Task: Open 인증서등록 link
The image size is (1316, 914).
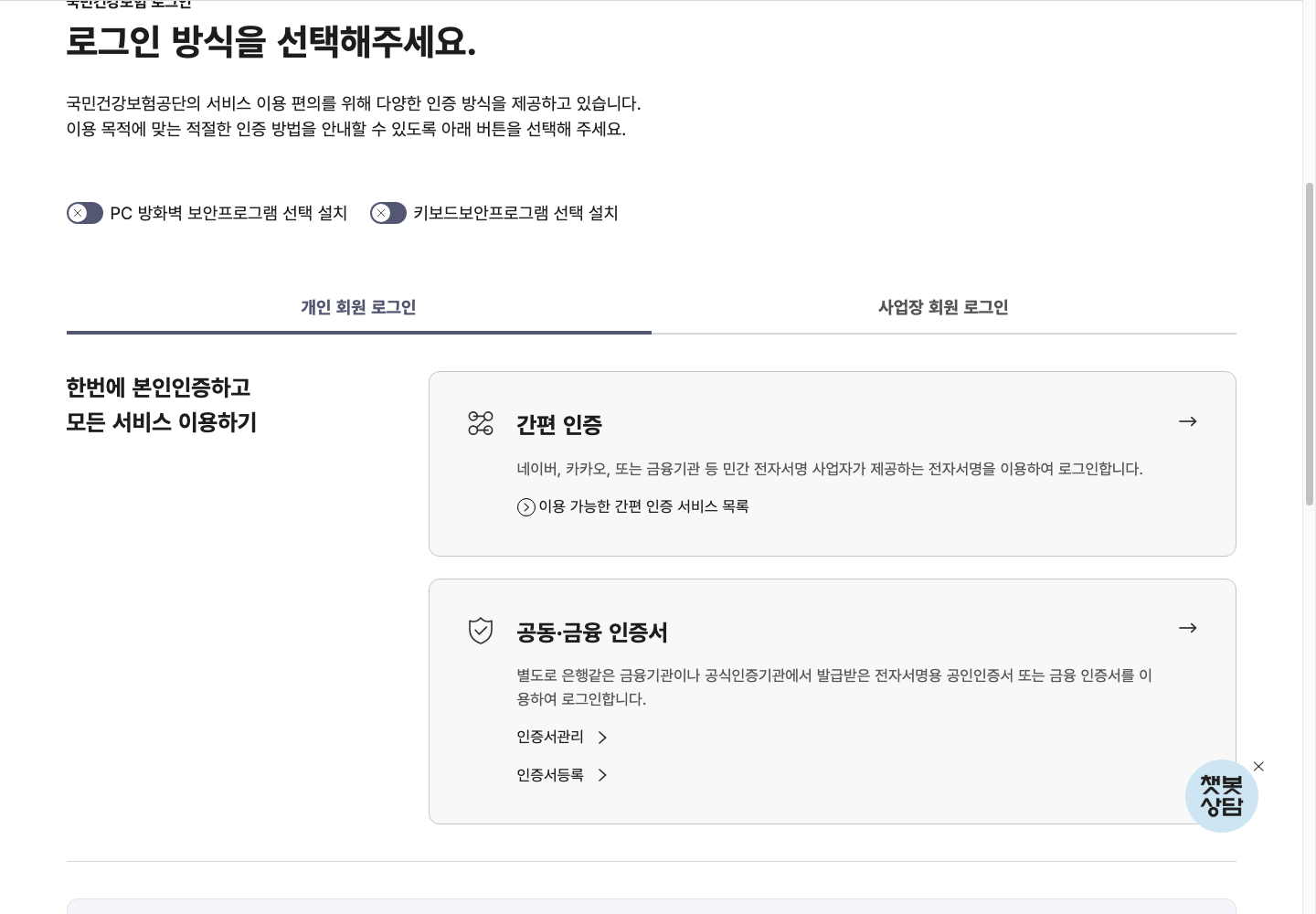Action: pos(550,775)
